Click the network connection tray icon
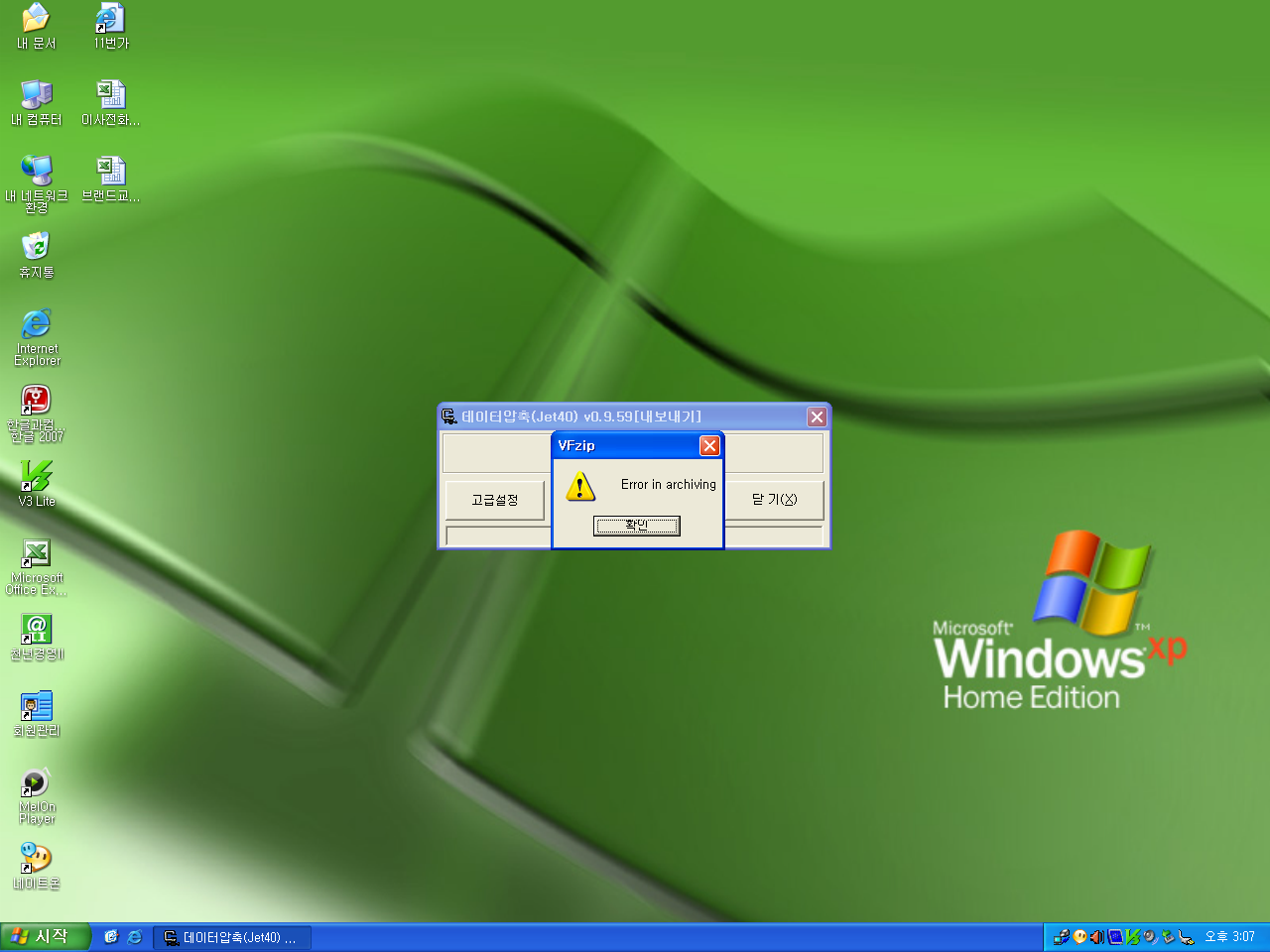 point(1061,937)
